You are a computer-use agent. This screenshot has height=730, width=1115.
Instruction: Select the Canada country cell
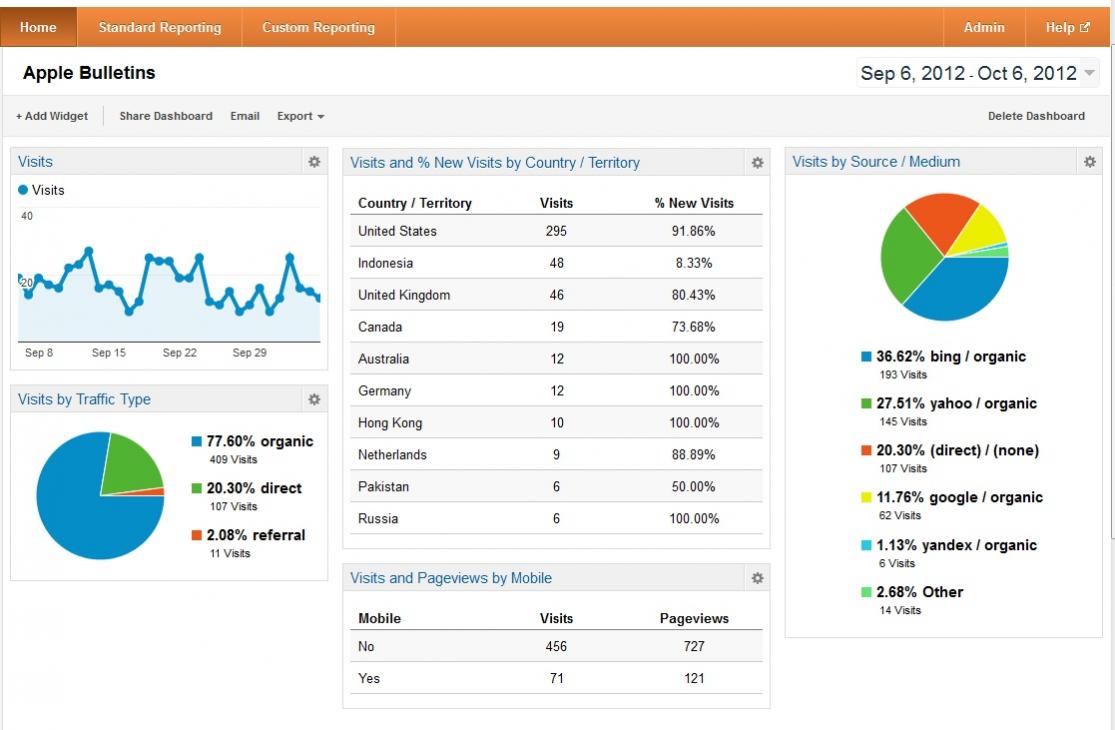pyautogui.click(x=380, y=327)
